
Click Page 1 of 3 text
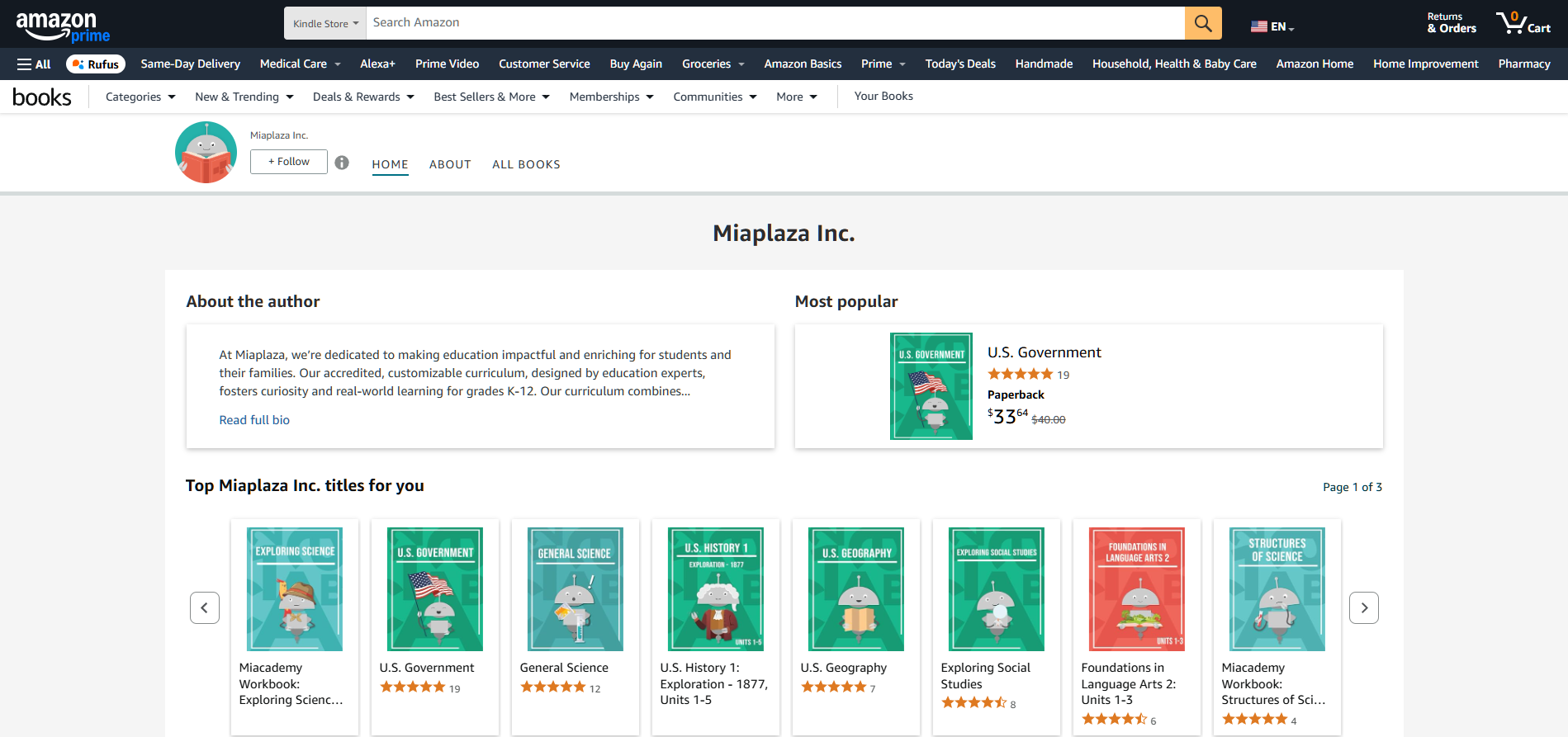1352,487
